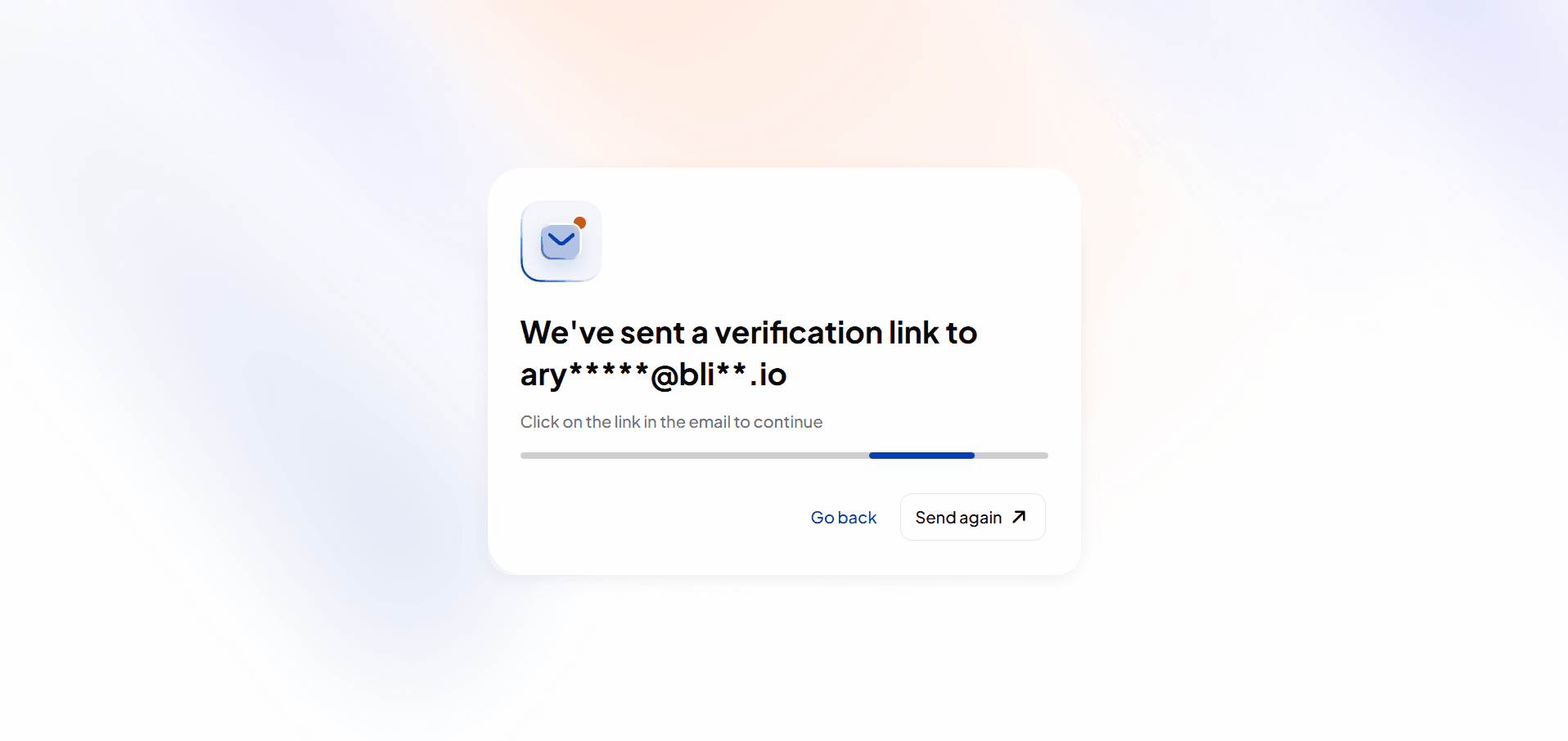Screen dimensions: 1568x741
Task: Click the diagonal arrow icon beside Send again
Action: pyautogui.click(x=1019, y=517)
